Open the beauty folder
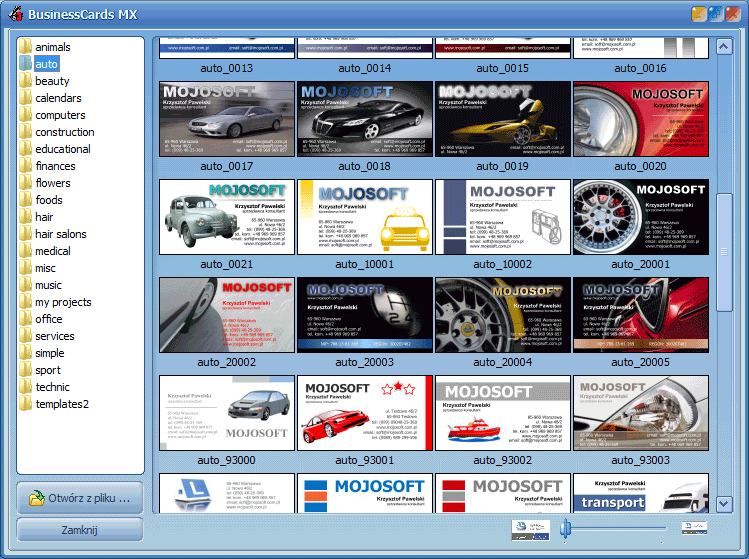This screenshot has width=749, height=559. point(52,81)
